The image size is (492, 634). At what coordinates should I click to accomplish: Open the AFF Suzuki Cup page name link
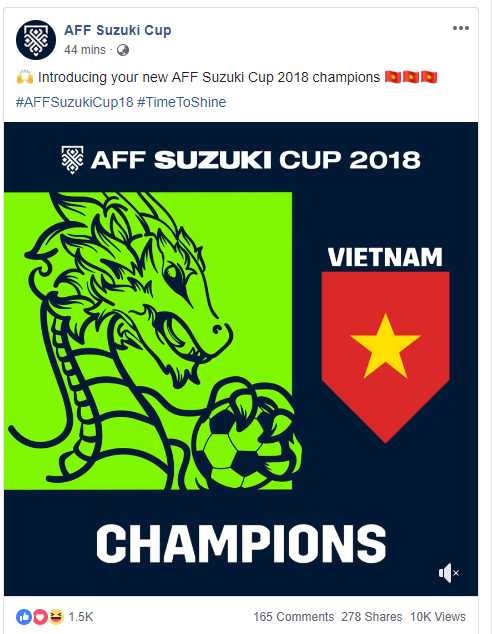click(118, 30)
